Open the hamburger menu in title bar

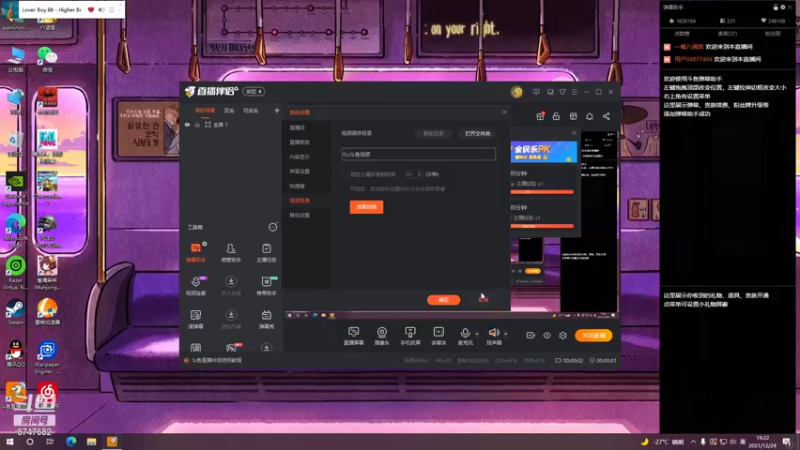tap(575, 92)
